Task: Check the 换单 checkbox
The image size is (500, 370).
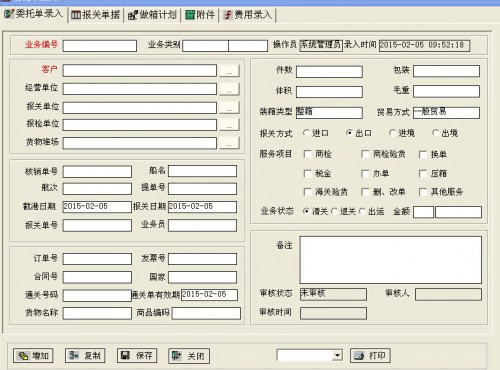Action: point(423,154)
